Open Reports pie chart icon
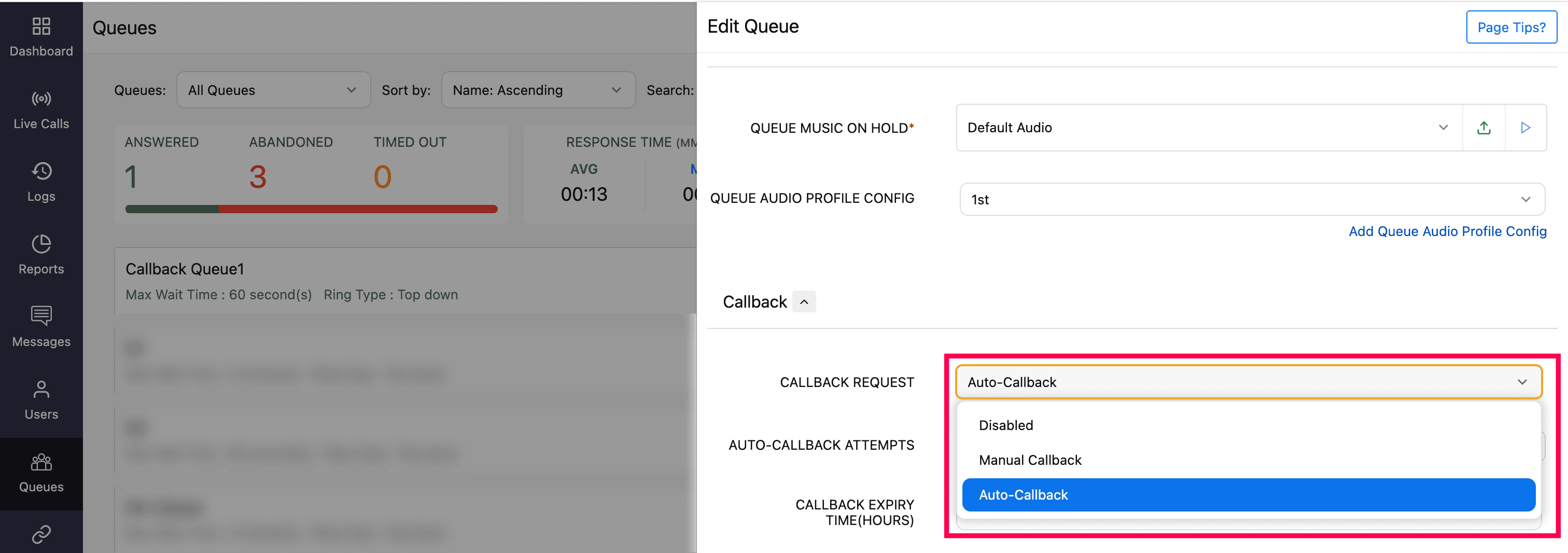Viewport: 1568px width, 553px height. tap(41, 244)
